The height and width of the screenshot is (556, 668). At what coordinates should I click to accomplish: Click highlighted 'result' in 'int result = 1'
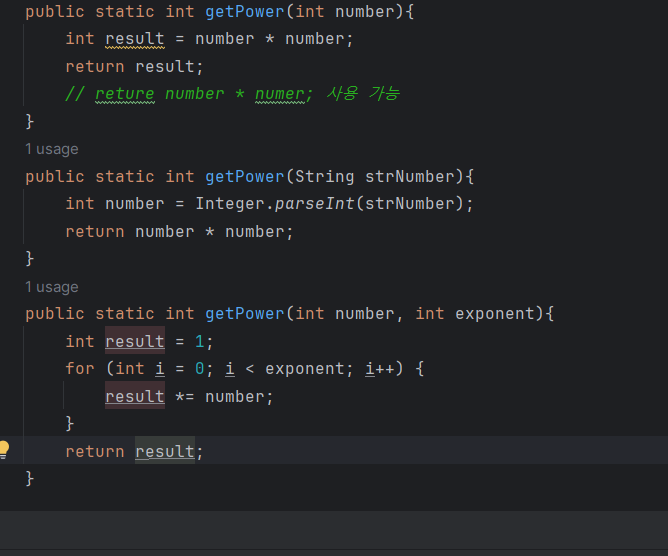(135, 341)
